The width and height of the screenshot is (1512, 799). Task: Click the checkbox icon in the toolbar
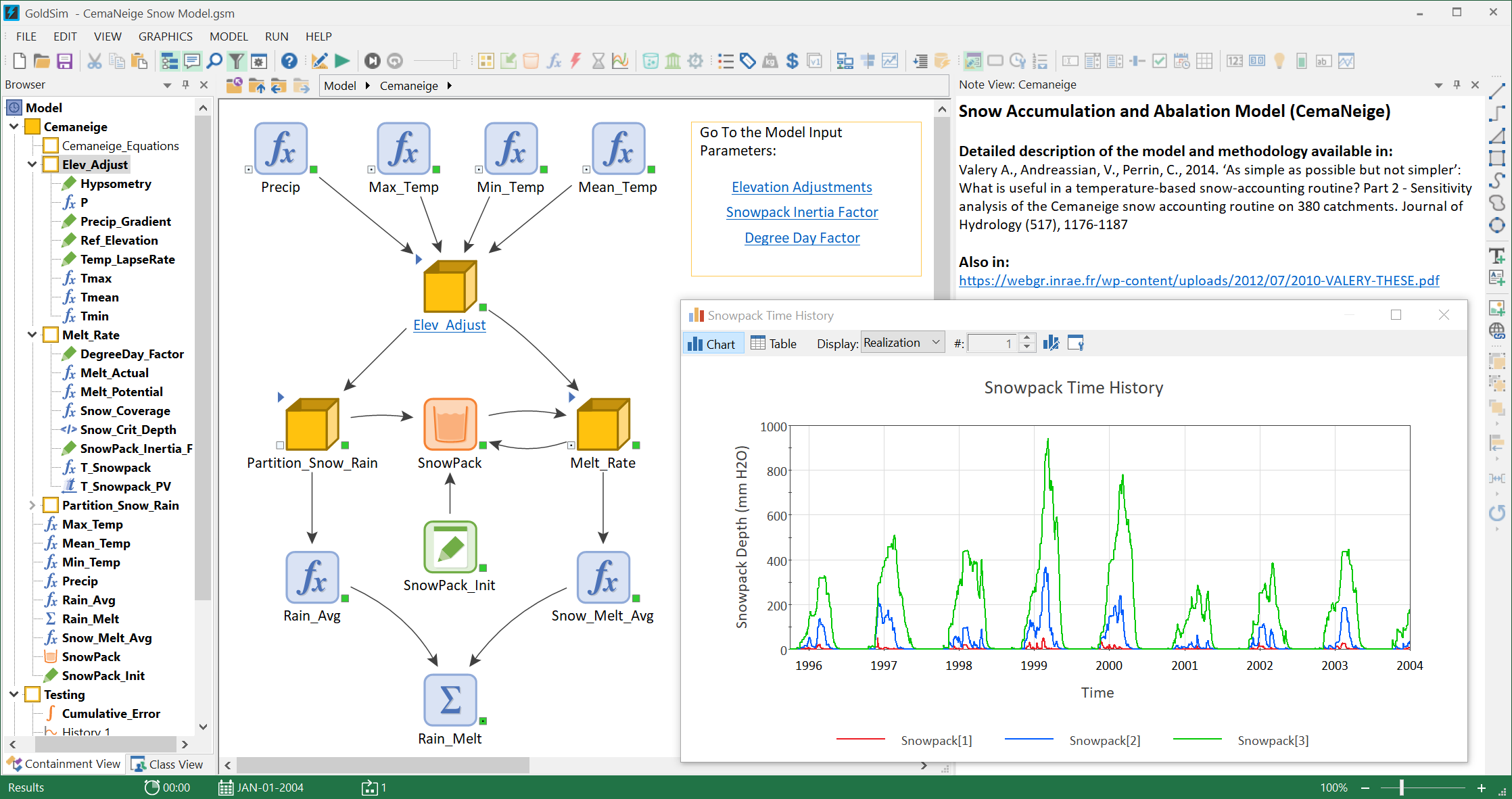(x=1160, y=62)
